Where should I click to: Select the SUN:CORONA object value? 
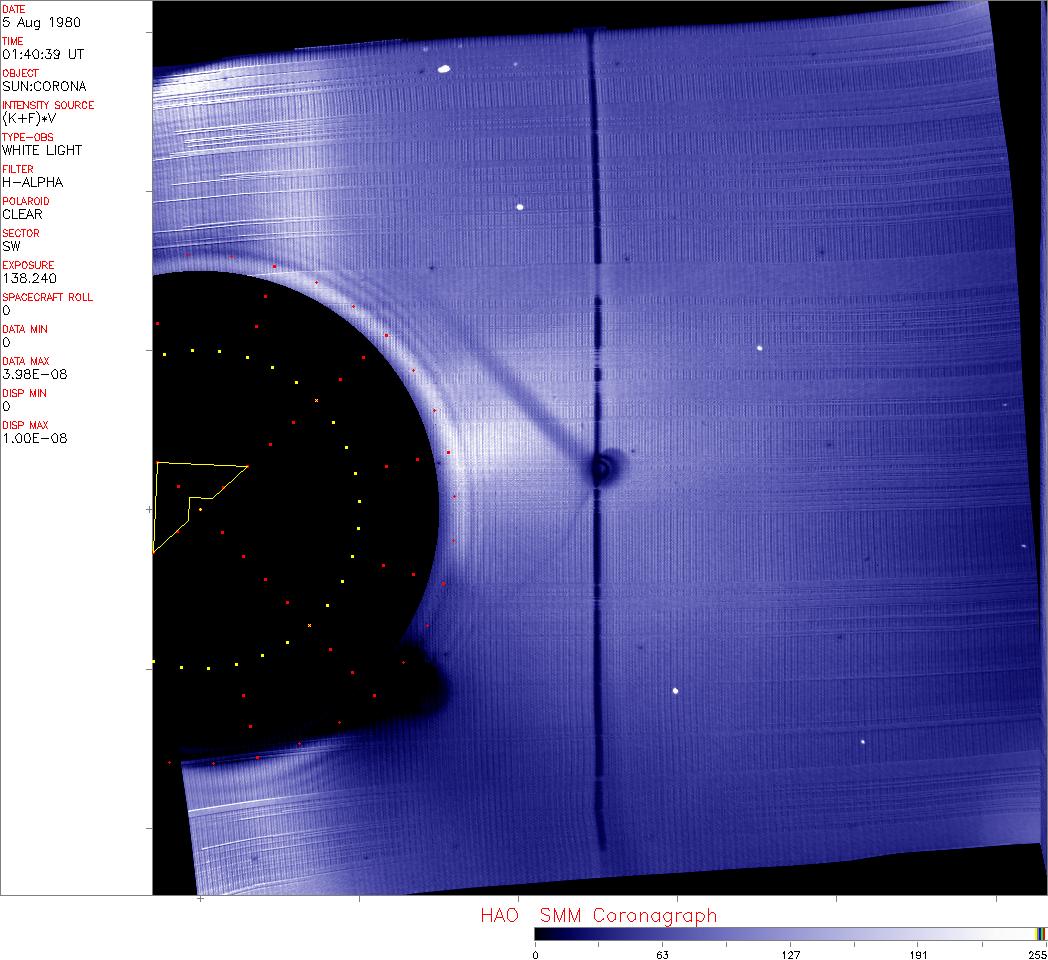tap(44, 86)
